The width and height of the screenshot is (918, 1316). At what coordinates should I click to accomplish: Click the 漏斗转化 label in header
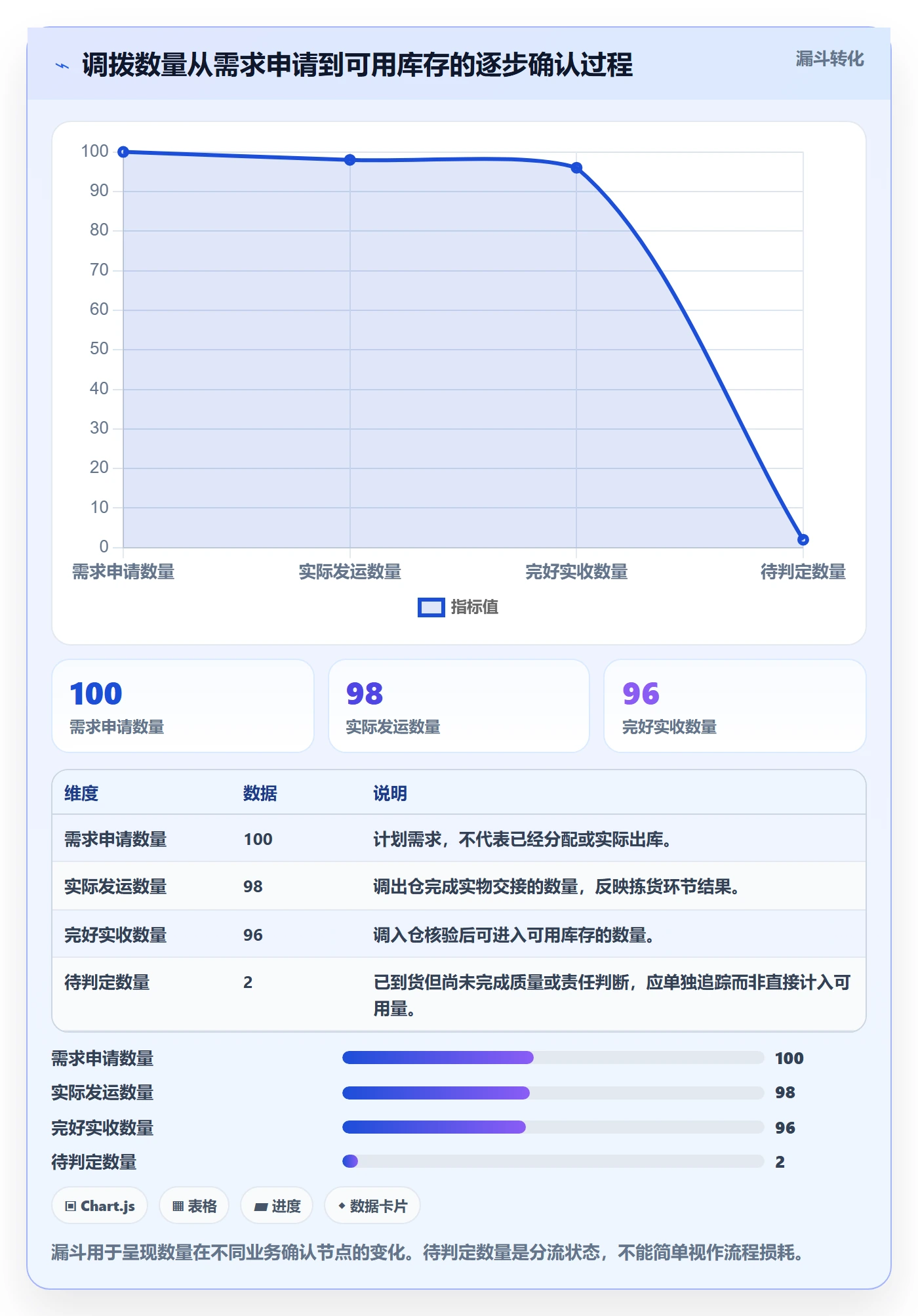829,59
